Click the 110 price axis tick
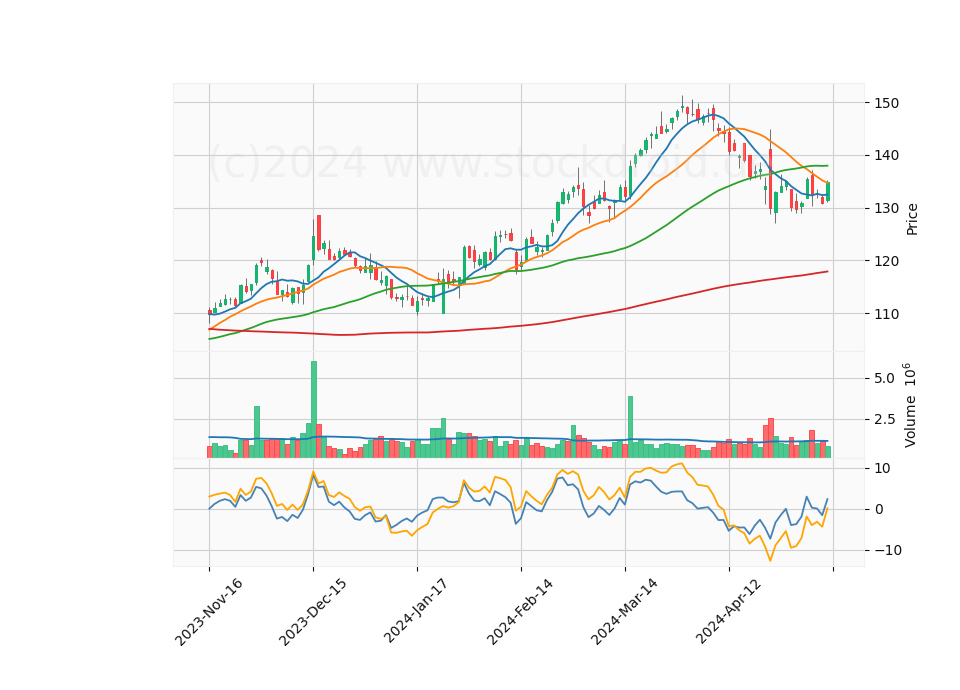Image resolution: width=960 pixels, height=690 pixels. click(887, 313)
